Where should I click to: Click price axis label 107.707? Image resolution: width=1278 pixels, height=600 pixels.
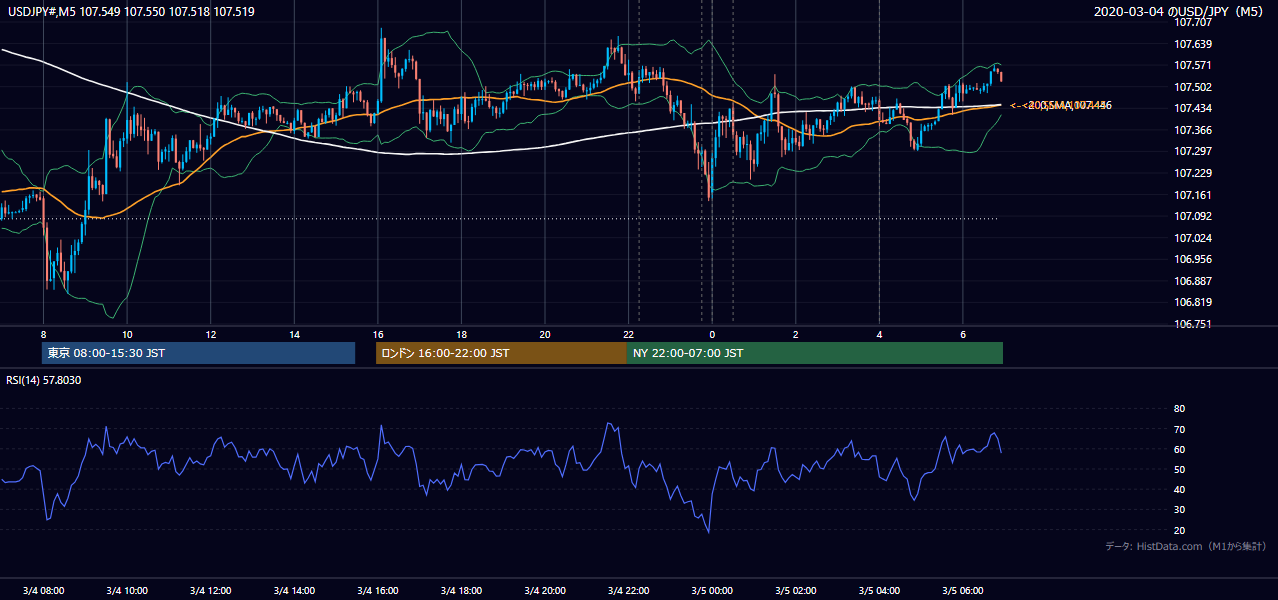[x=1192, y=22]
